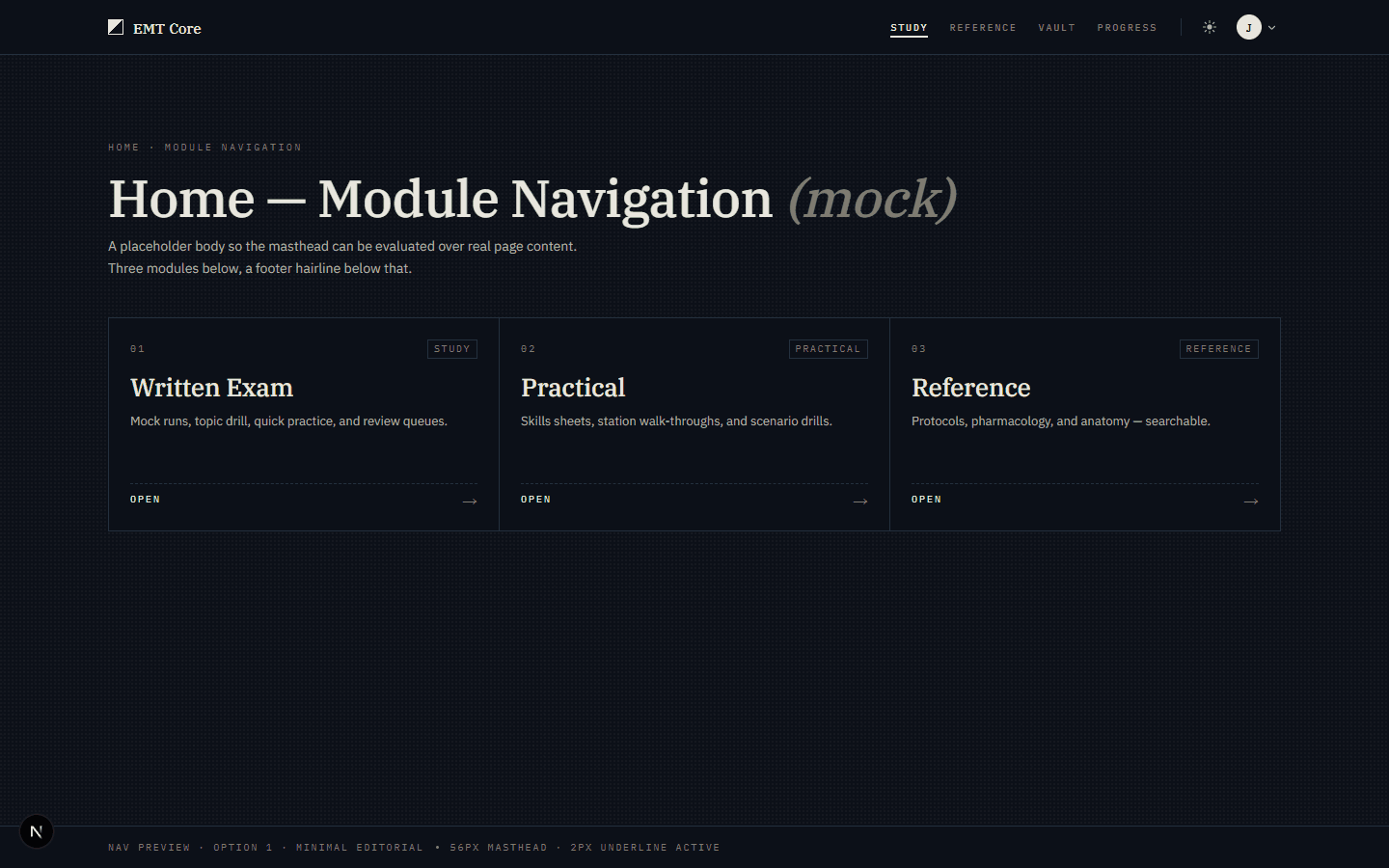The width and height of the screenshot is (1389, 868).
Task: Select the Protocols, pharmacology description text
Action: (x=1061, y=421)
